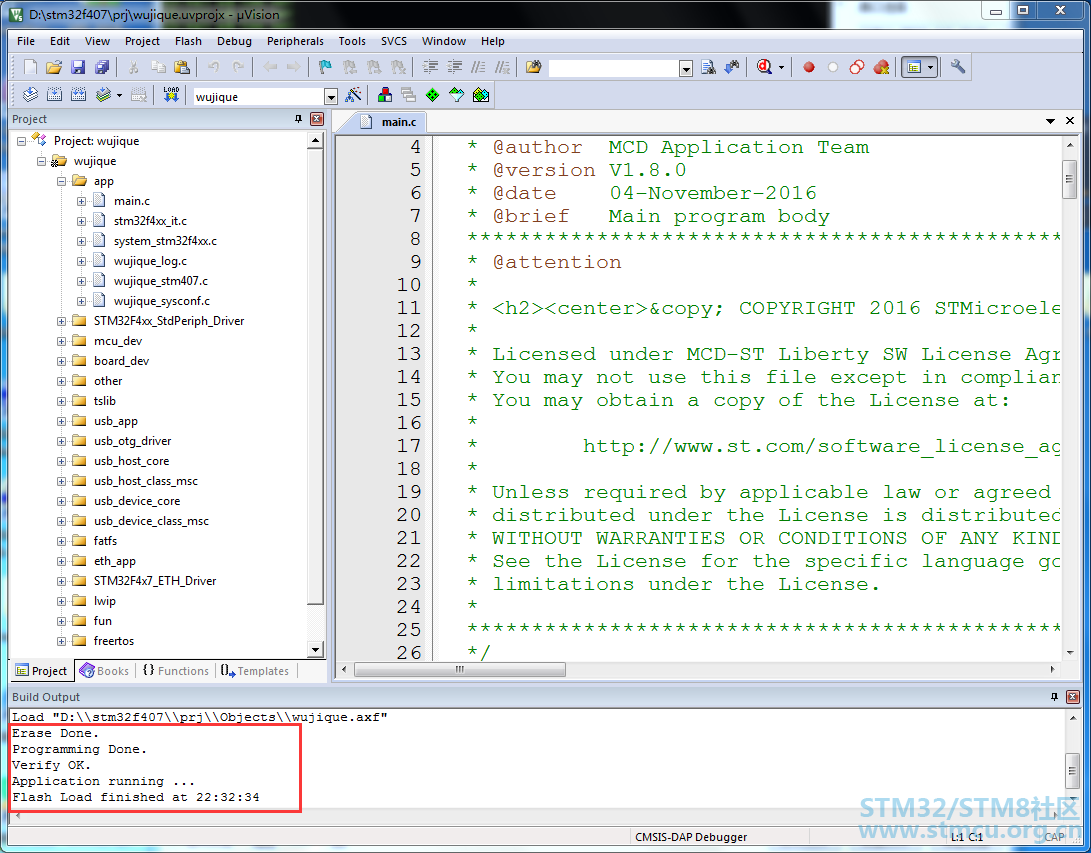Toggle the window layout view button
1091x853 pixels.
click(x=914, y=67)
